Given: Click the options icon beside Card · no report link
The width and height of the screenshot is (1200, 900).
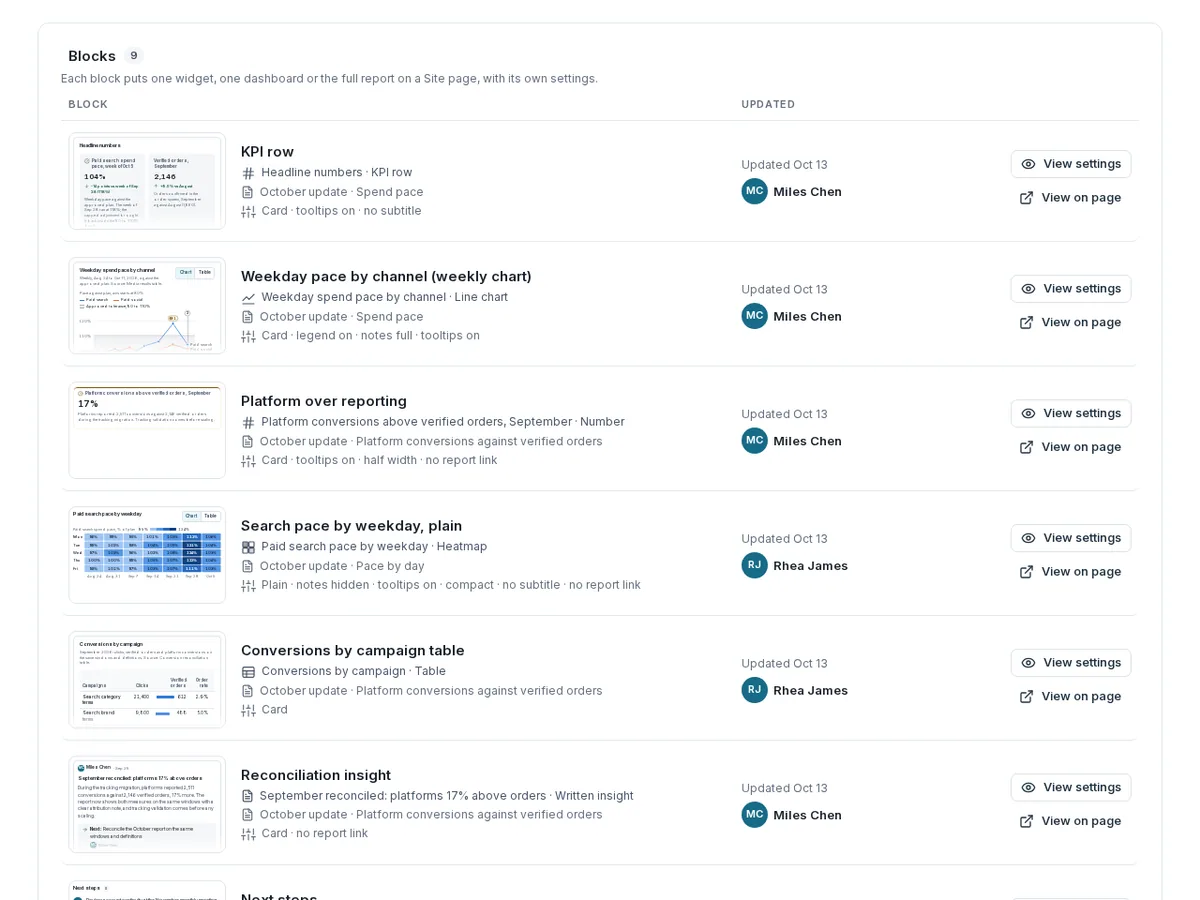Looking at the screenshot, I should [x=249, y=834].
